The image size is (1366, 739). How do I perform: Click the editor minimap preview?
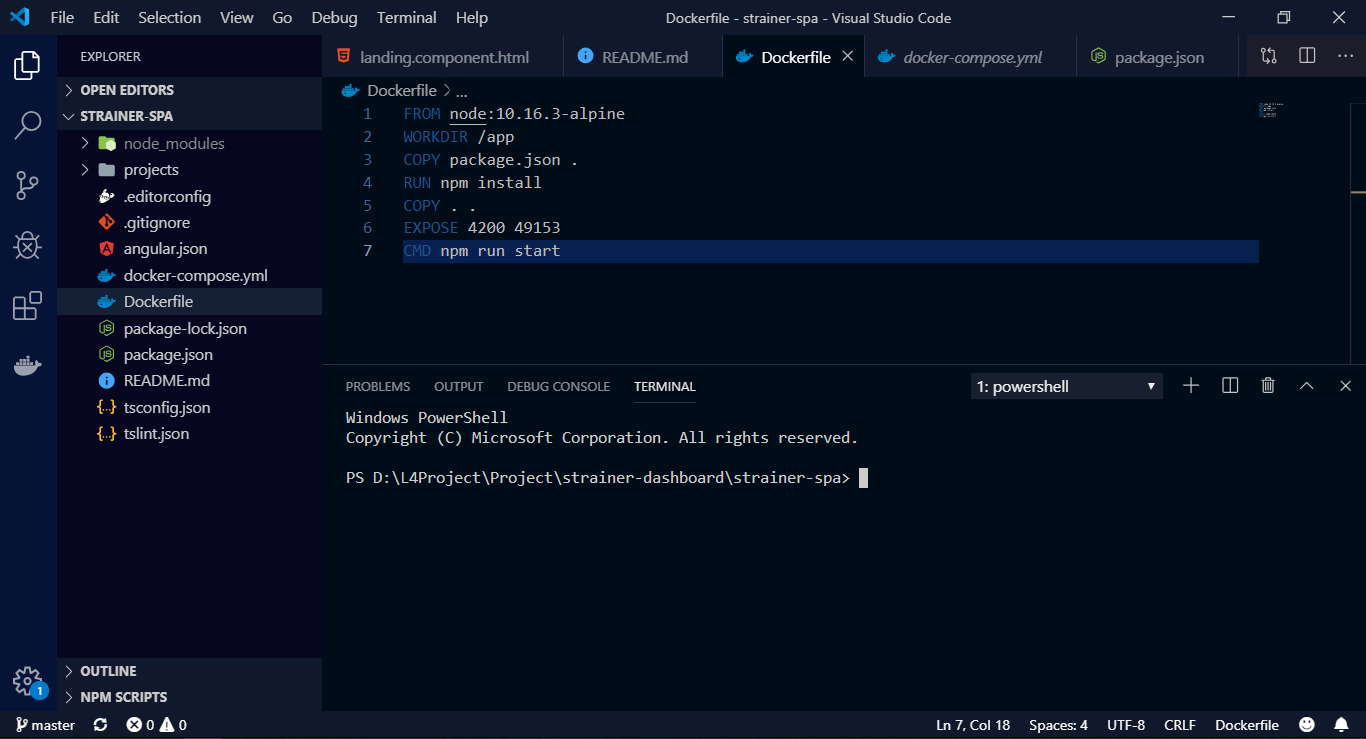(x=1271, y=110)
